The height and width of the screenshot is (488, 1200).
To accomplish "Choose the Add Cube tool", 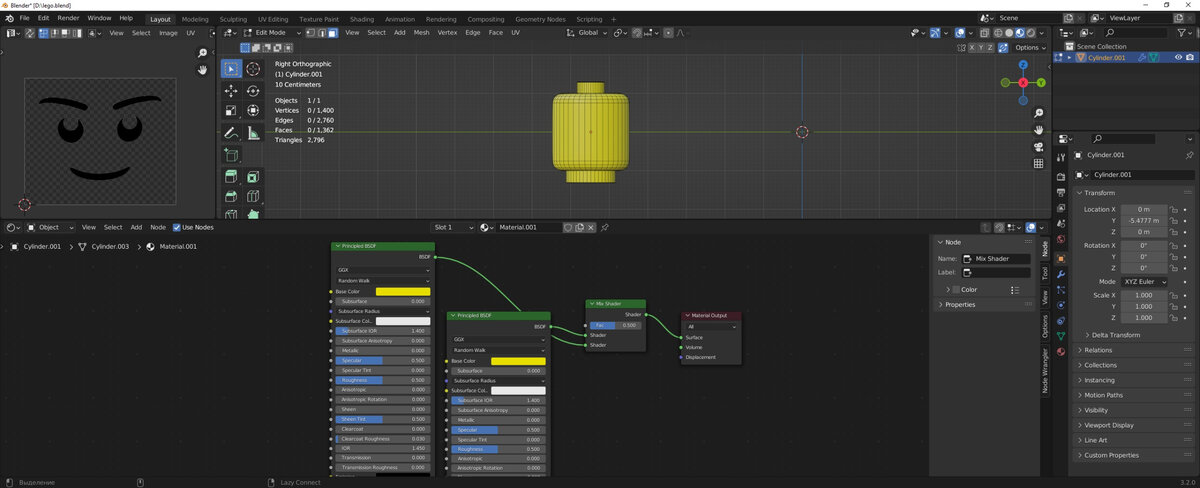I will pyautogui.click(x=231, y=155).
